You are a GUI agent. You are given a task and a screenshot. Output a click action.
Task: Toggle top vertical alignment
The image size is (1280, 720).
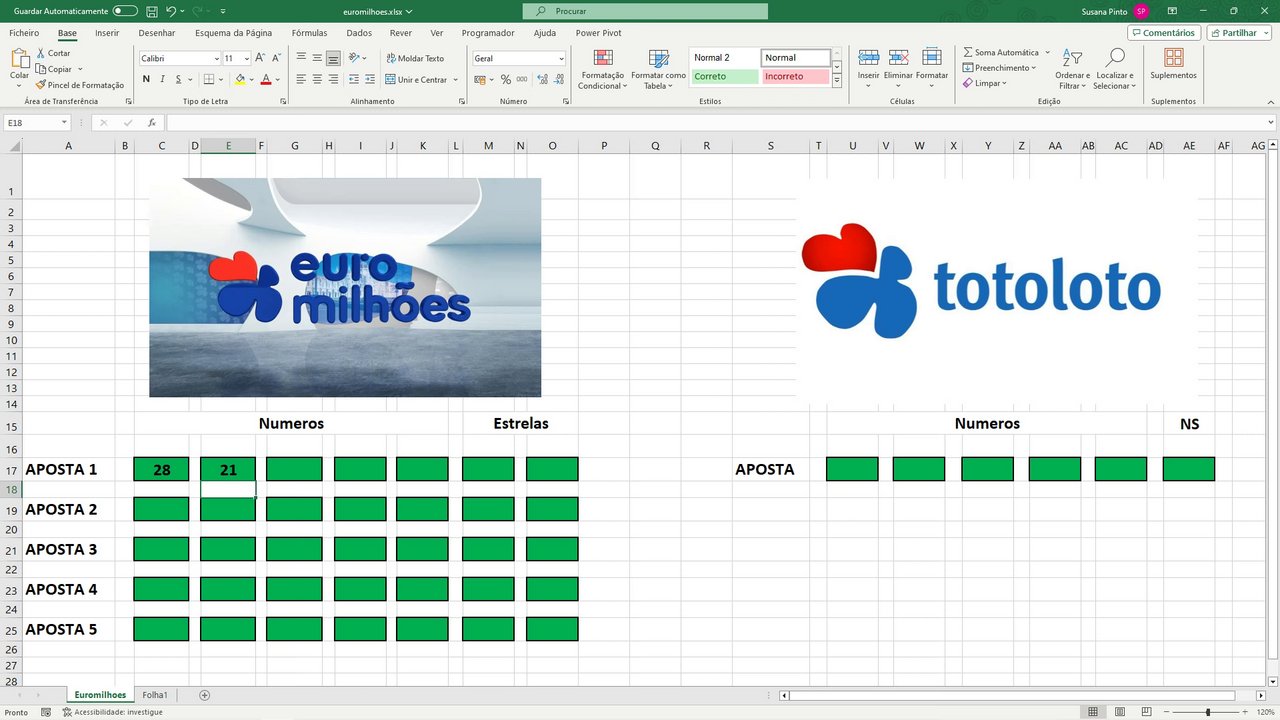coord(302,58)
